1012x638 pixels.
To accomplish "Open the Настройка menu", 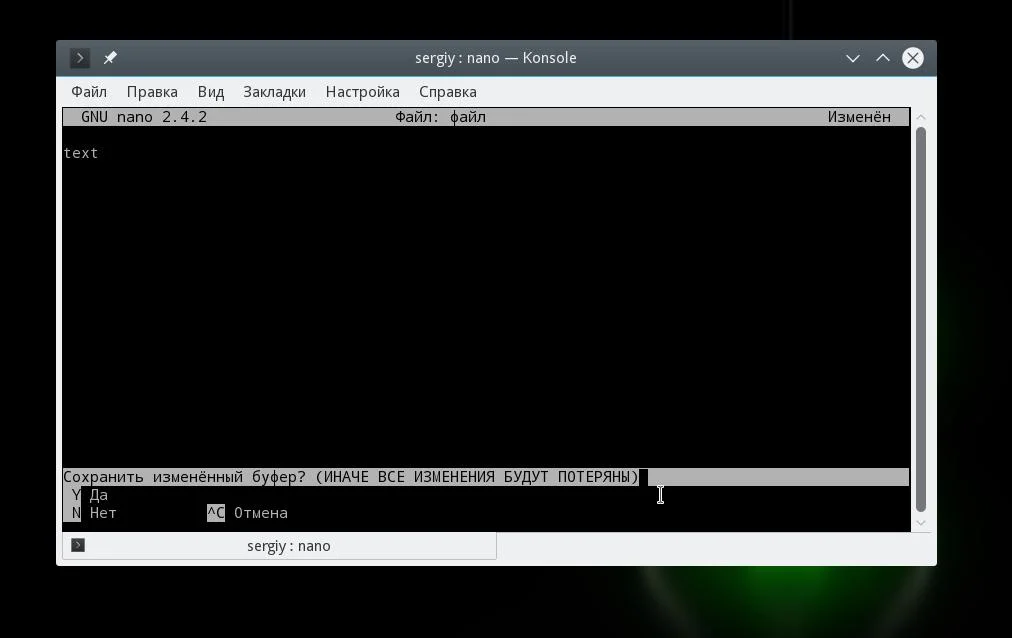I will [363, 92].
